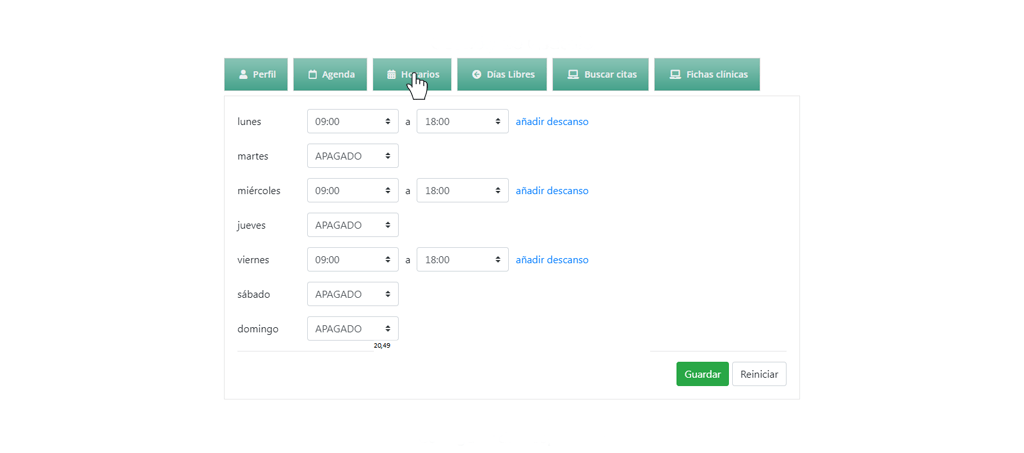Save schedule with Guardar button
Image resolution: width=1024 pixels, height=453 pixels.
point(702,374)
